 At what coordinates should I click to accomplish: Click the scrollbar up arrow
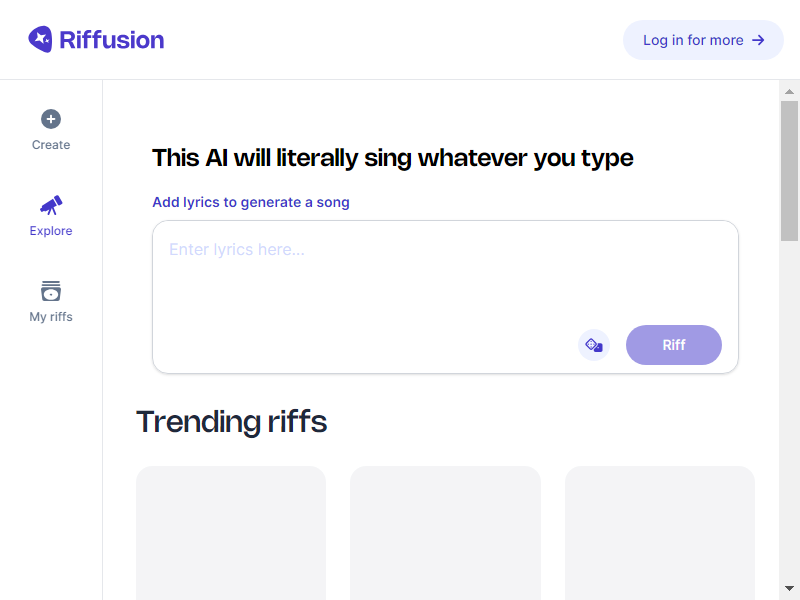coord(791,92)
